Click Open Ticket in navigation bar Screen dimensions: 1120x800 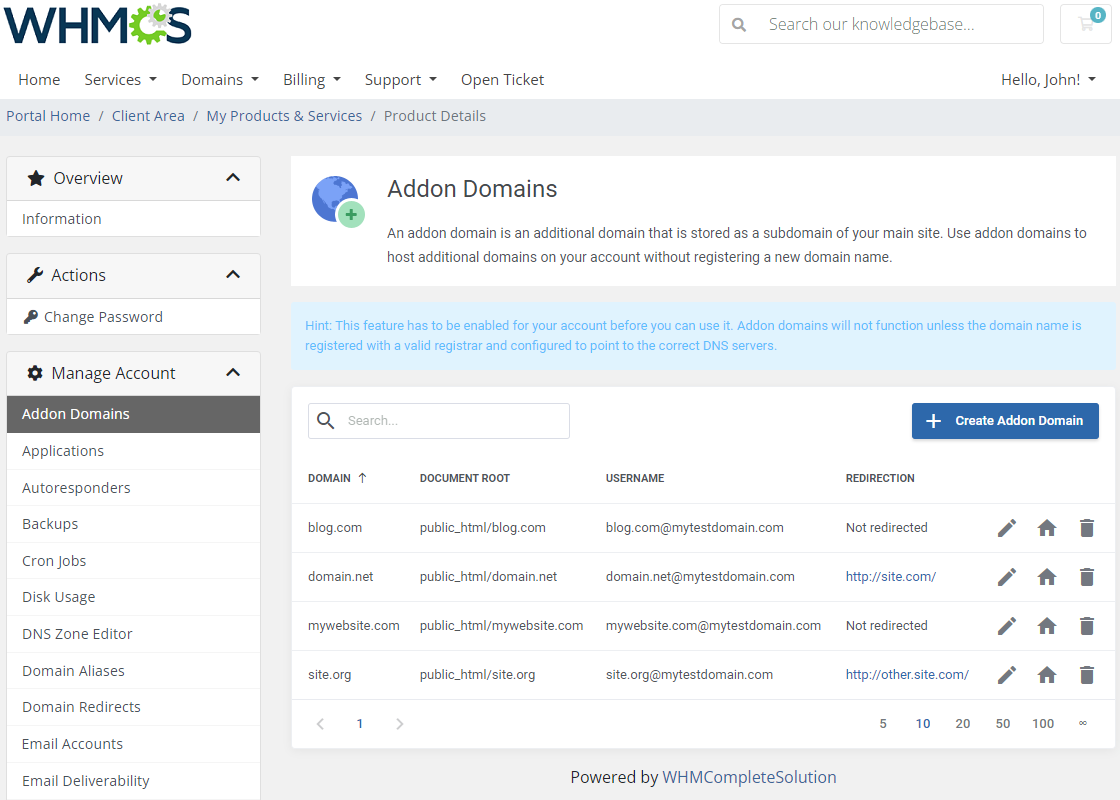pyautogui.click(x=502, y=80)
